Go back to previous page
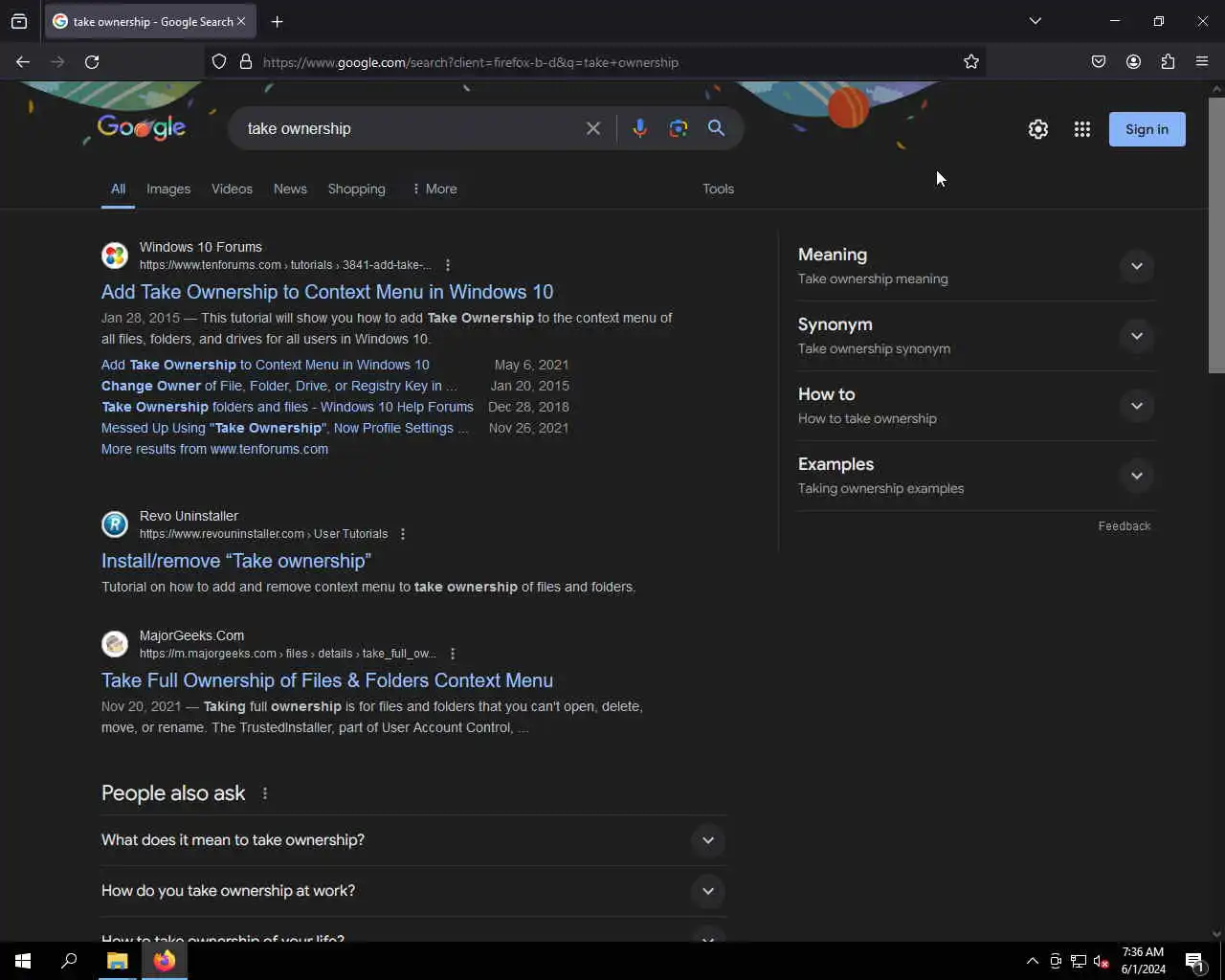The image size is (1225, 980). (x=23, y=62)
